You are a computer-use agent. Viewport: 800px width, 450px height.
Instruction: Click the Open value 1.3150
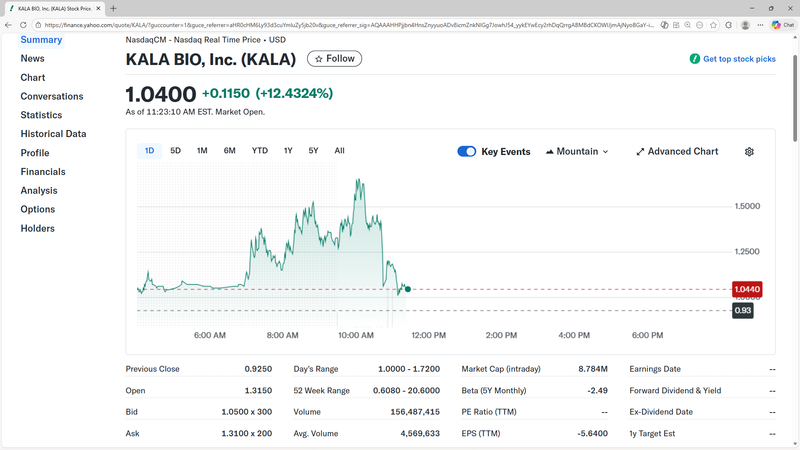258,390
